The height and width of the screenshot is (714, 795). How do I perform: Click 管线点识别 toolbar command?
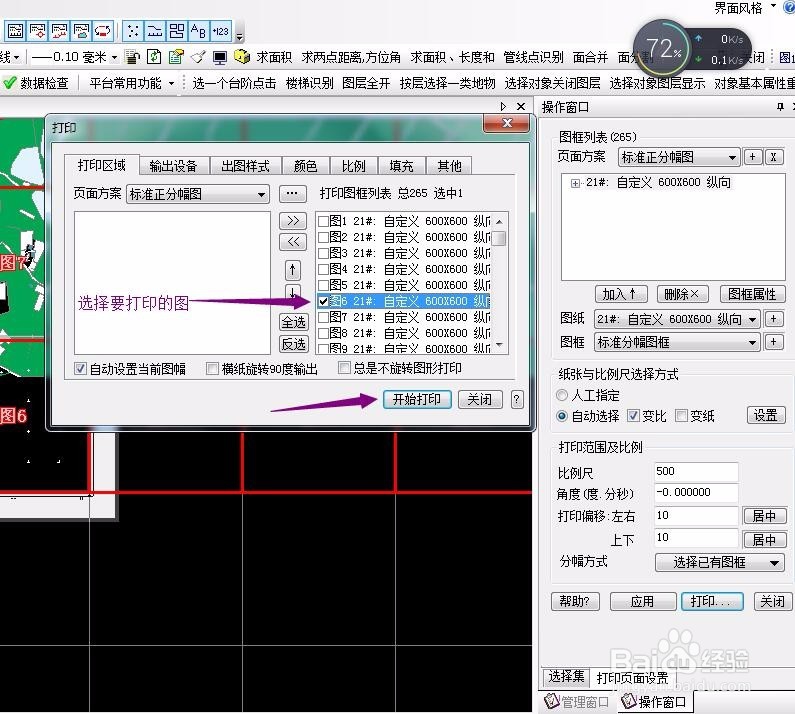[x=533, y=57]
